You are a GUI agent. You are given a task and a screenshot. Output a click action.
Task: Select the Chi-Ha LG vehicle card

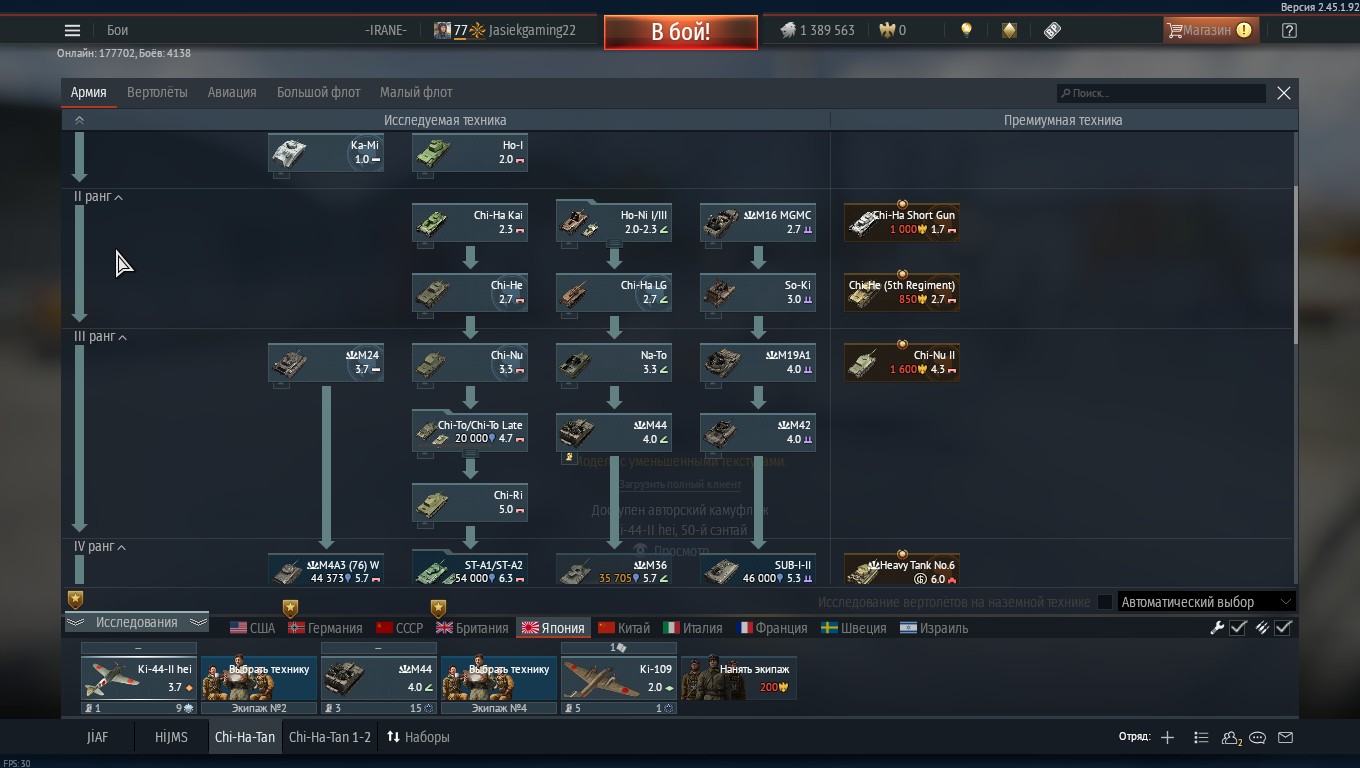click(614, 293)
